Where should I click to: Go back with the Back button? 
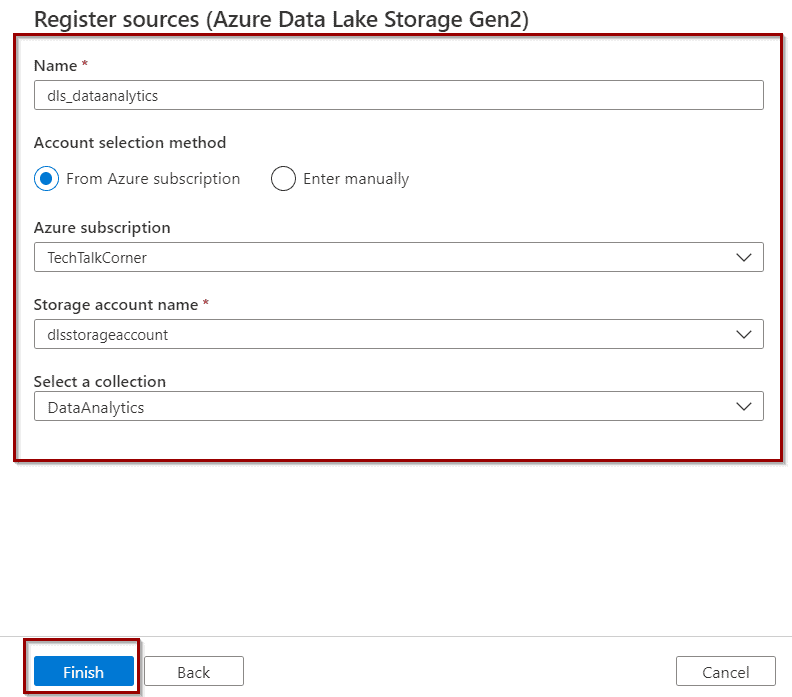point(194,672)
